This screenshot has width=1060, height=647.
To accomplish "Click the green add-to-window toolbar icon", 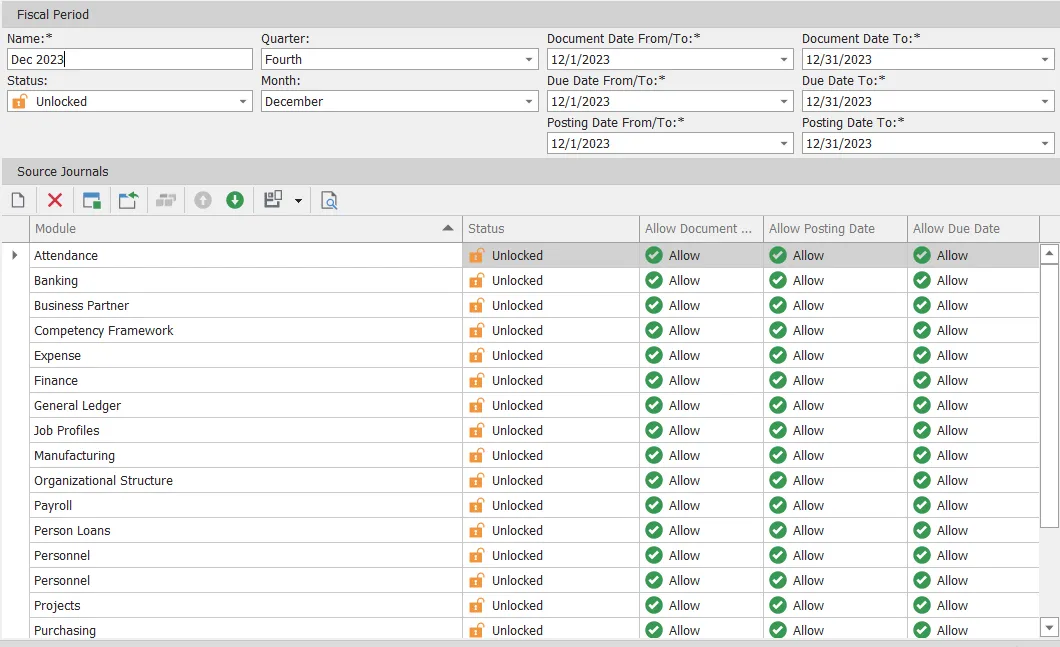I will tap(92, 200).
